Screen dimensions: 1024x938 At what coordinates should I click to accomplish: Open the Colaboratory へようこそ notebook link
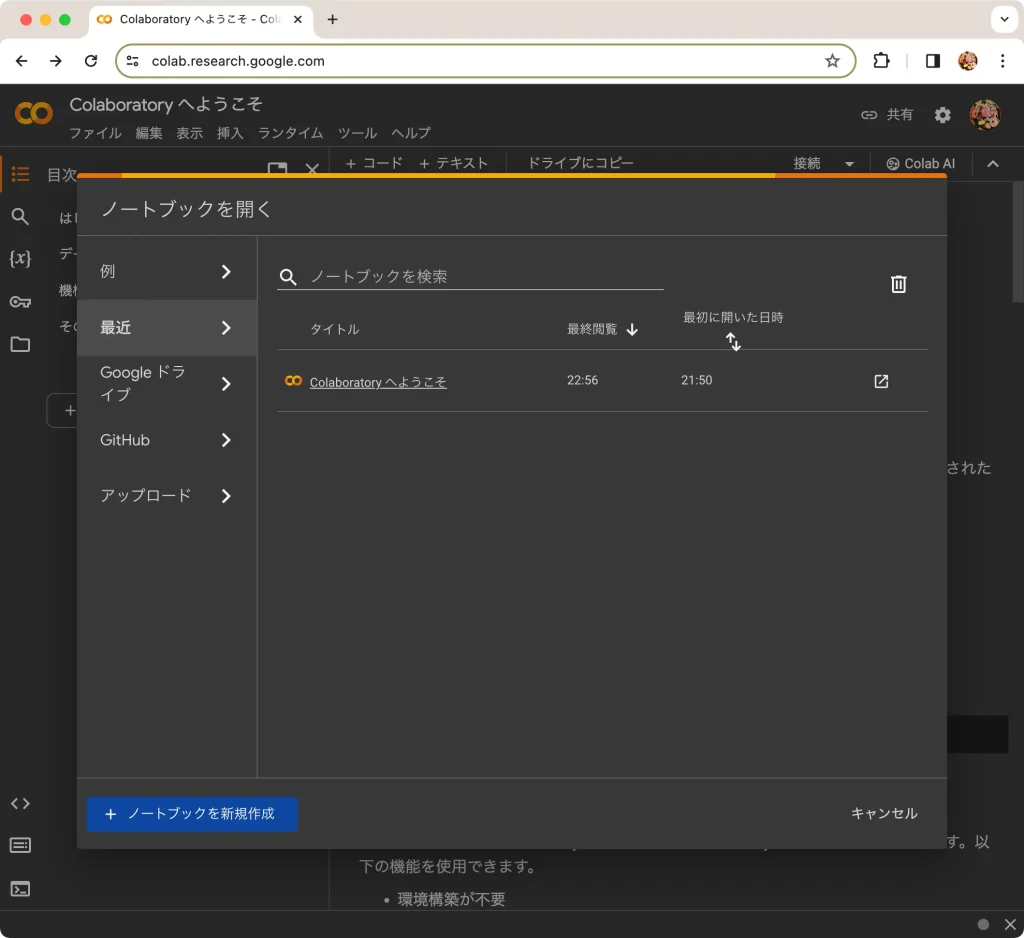pyautogui.click(x=378, y=382)
